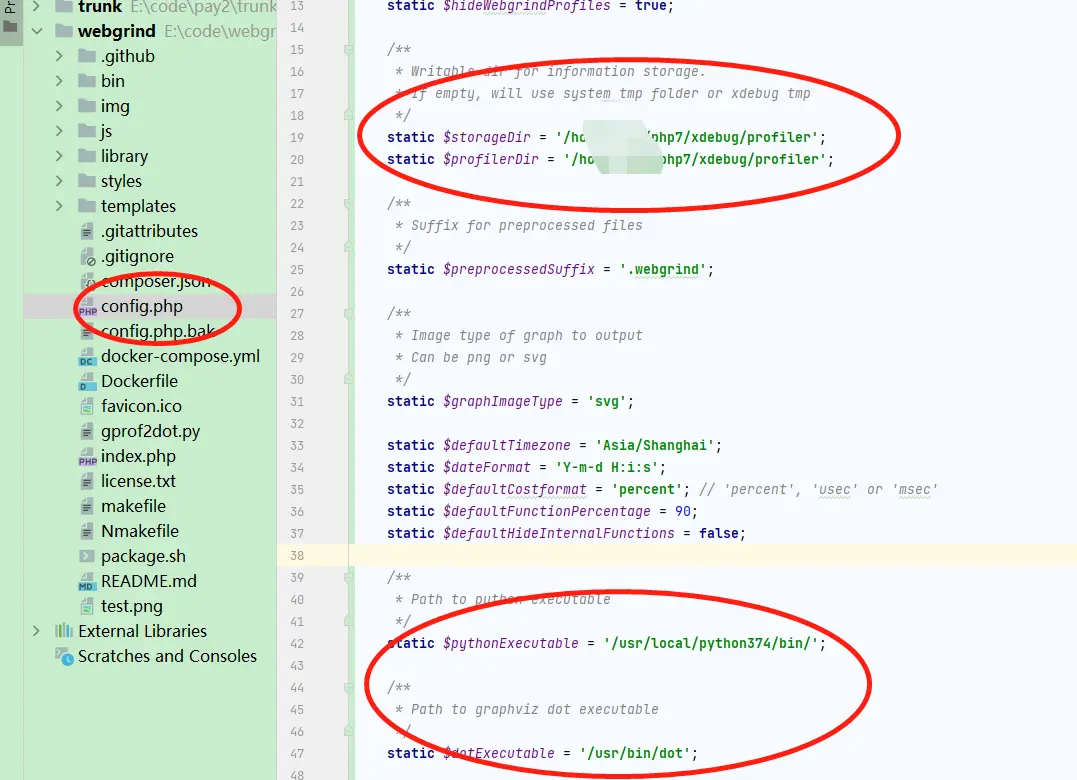Select config.php in the project tree
Viewport: 1077px width, 780px height.
tap(141, 306)
